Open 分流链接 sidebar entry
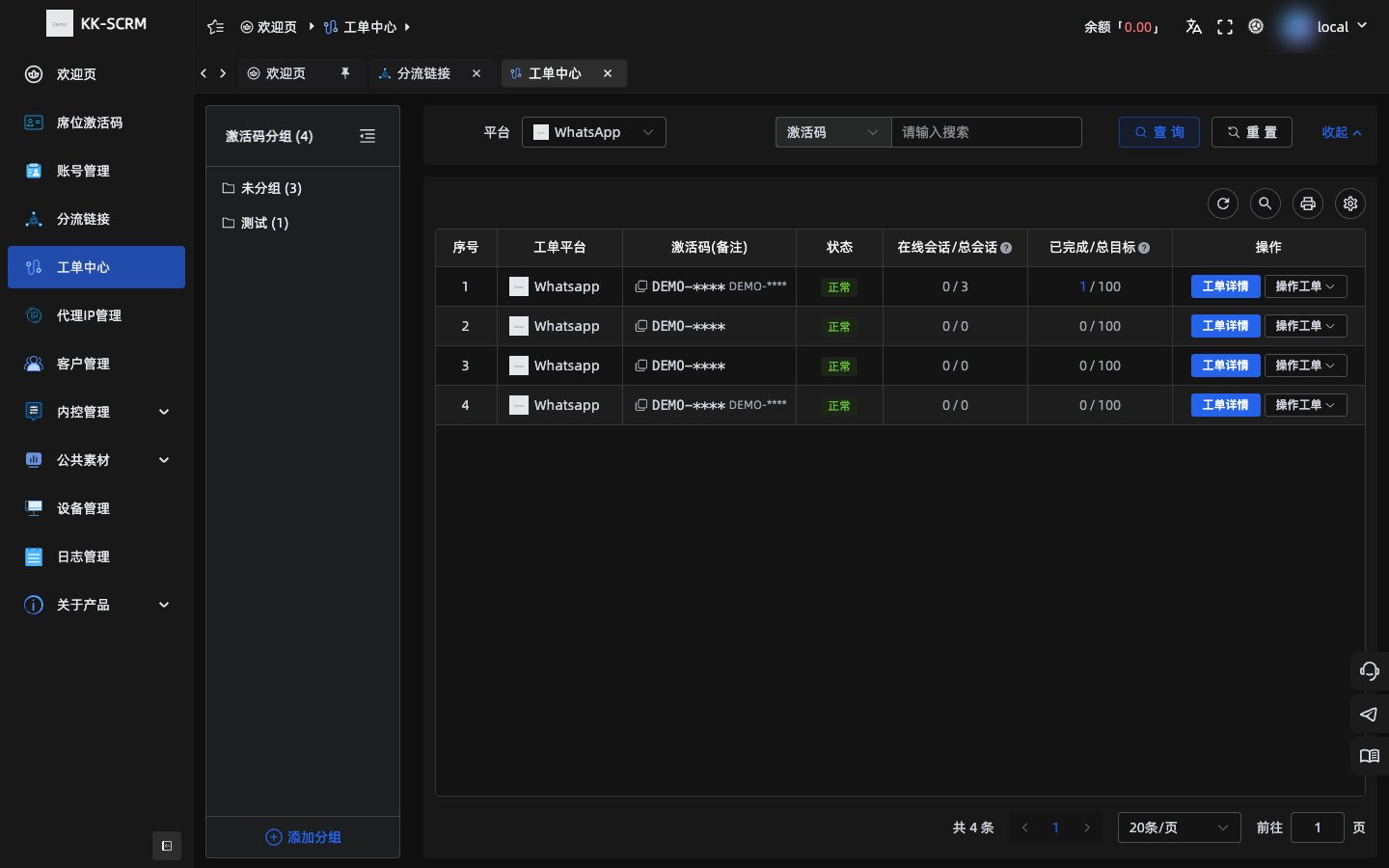The height and width of the screenshot is (868, 1389). pos(96,219)
